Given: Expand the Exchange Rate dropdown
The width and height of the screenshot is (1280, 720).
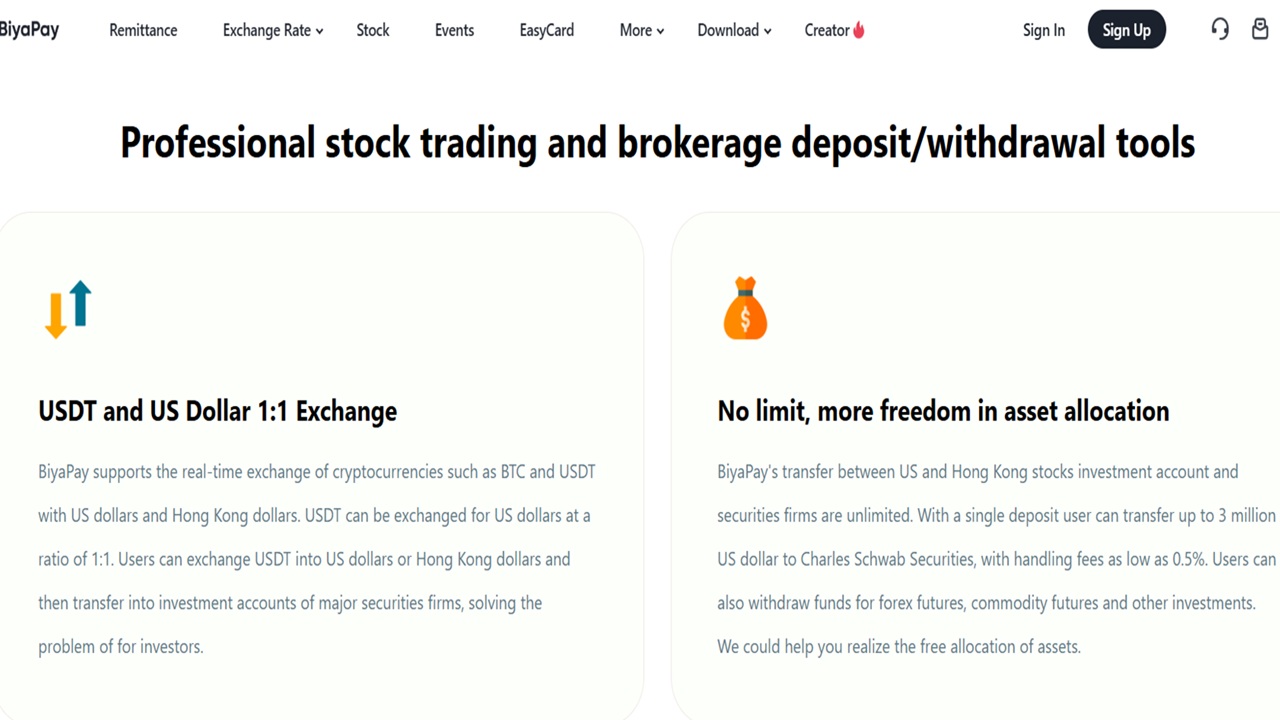Looking at the screenshot, I should coord(273,30).
